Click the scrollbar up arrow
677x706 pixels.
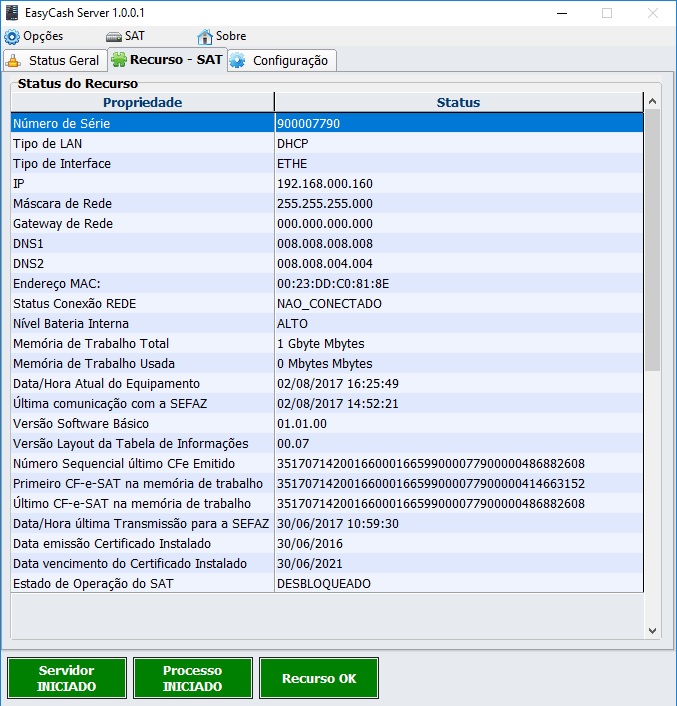coord(652,101)
